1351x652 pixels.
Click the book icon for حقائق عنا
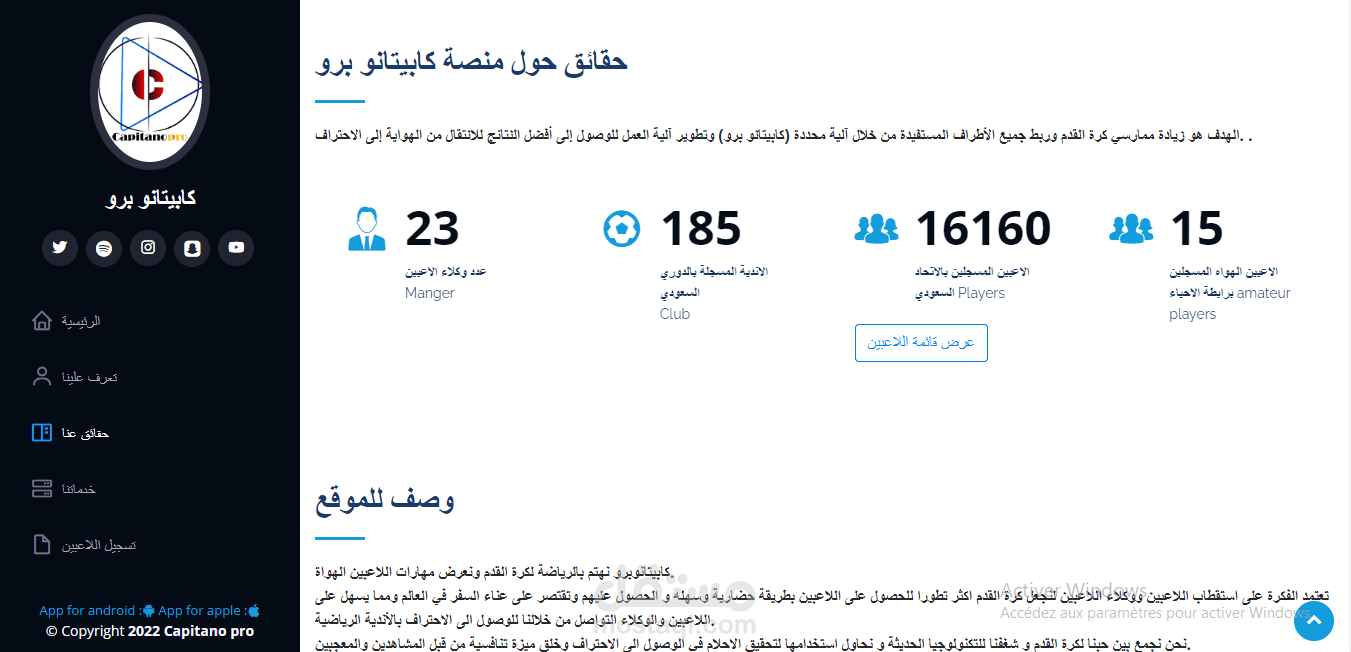[x=42, y=433]
